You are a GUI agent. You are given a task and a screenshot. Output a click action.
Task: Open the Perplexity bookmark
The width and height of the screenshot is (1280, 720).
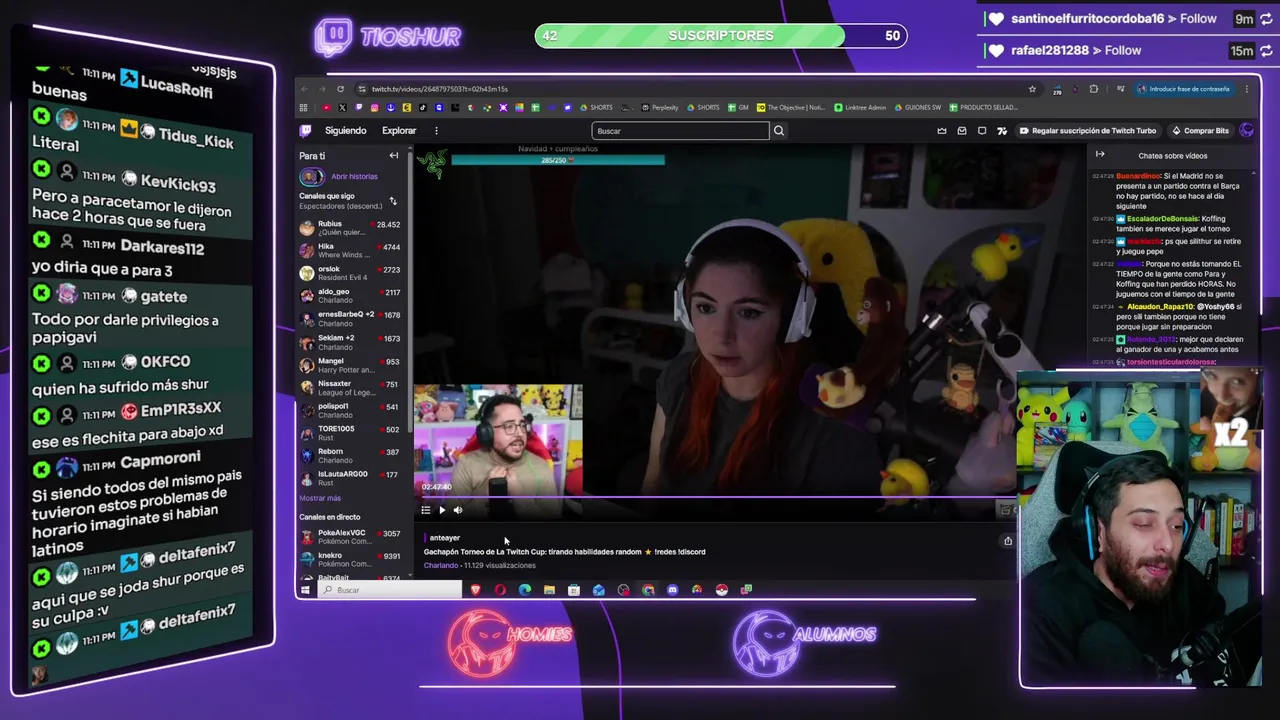point(660,108)
